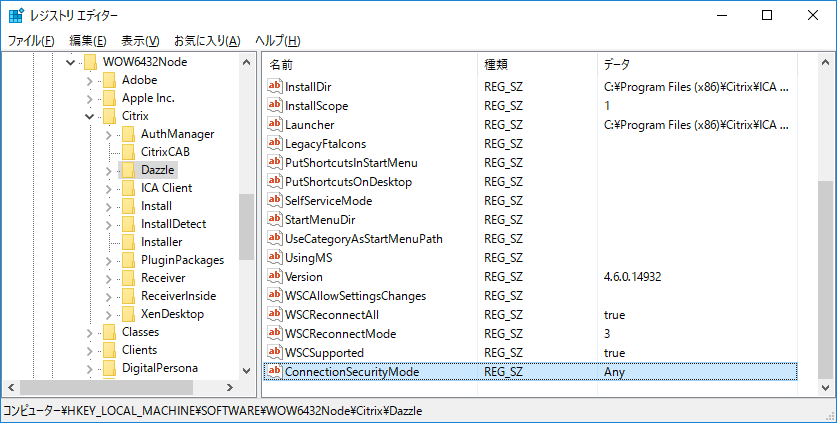
Task: Click the string icon next to InstallDir
Action: coord(275,87)
